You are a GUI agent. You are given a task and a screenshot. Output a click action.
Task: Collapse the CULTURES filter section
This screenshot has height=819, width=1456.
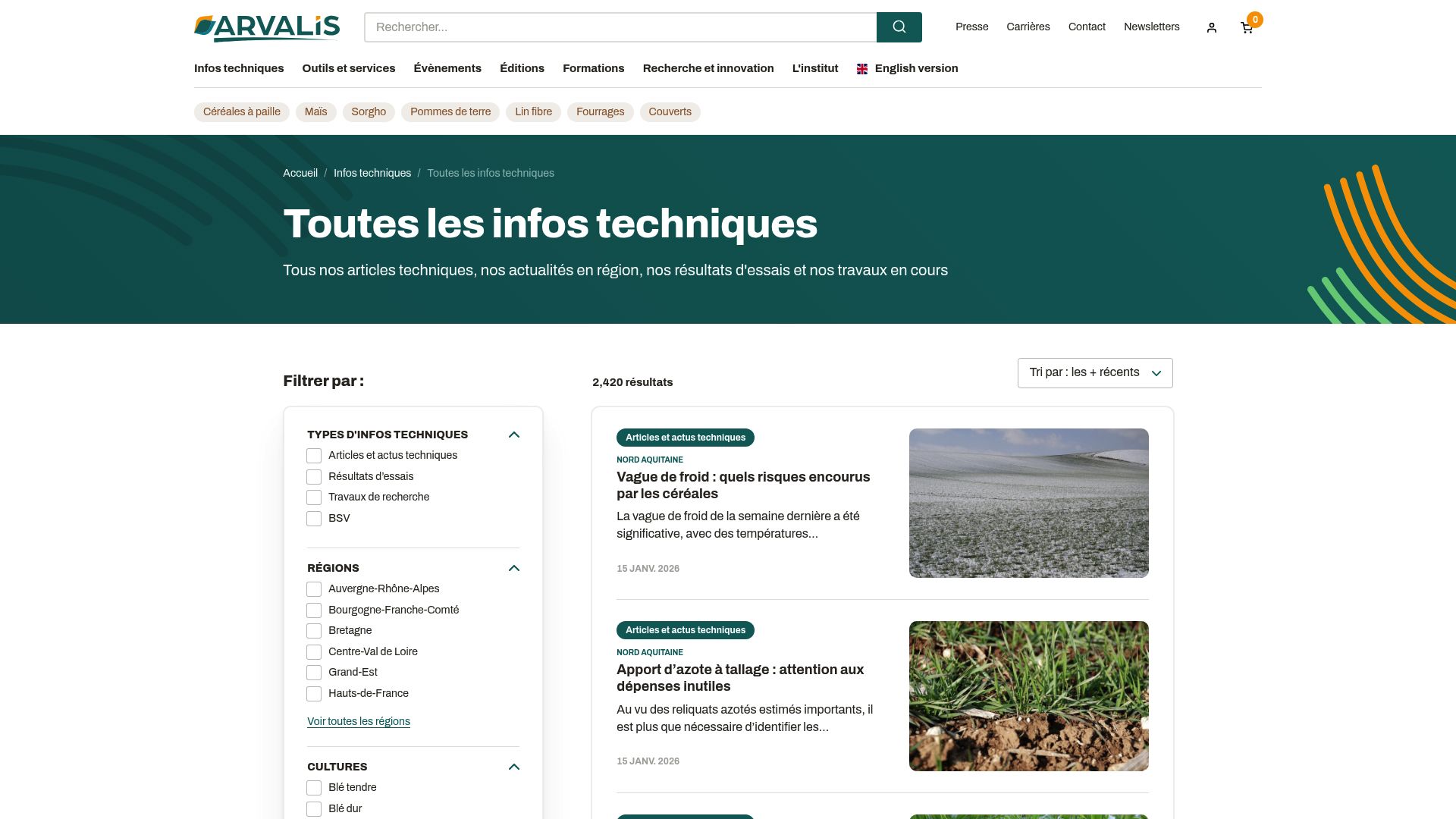514,767
